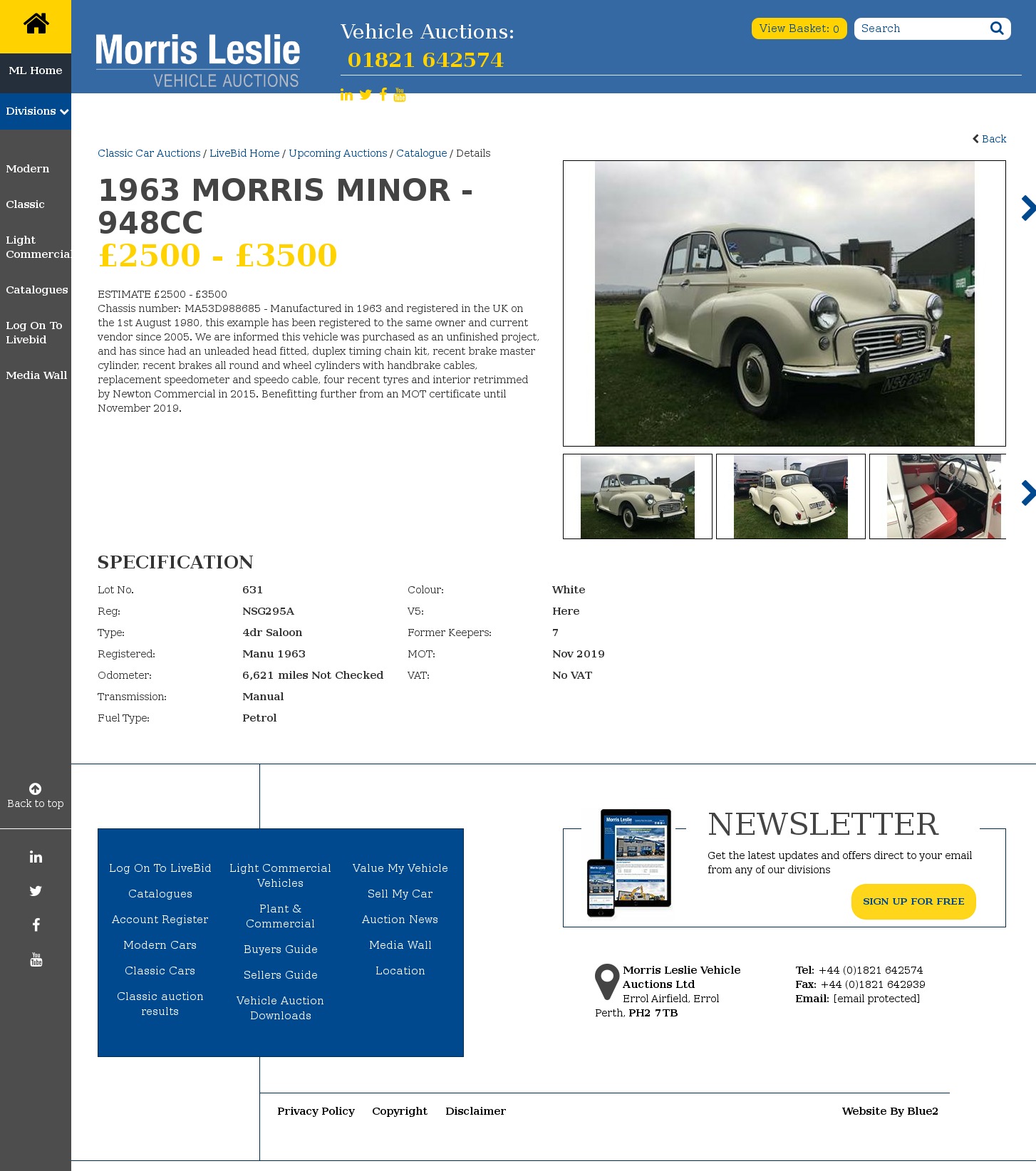Open the Account Register link
The height and width of the screenshot is (1171, 1036).
click(160, 920)
